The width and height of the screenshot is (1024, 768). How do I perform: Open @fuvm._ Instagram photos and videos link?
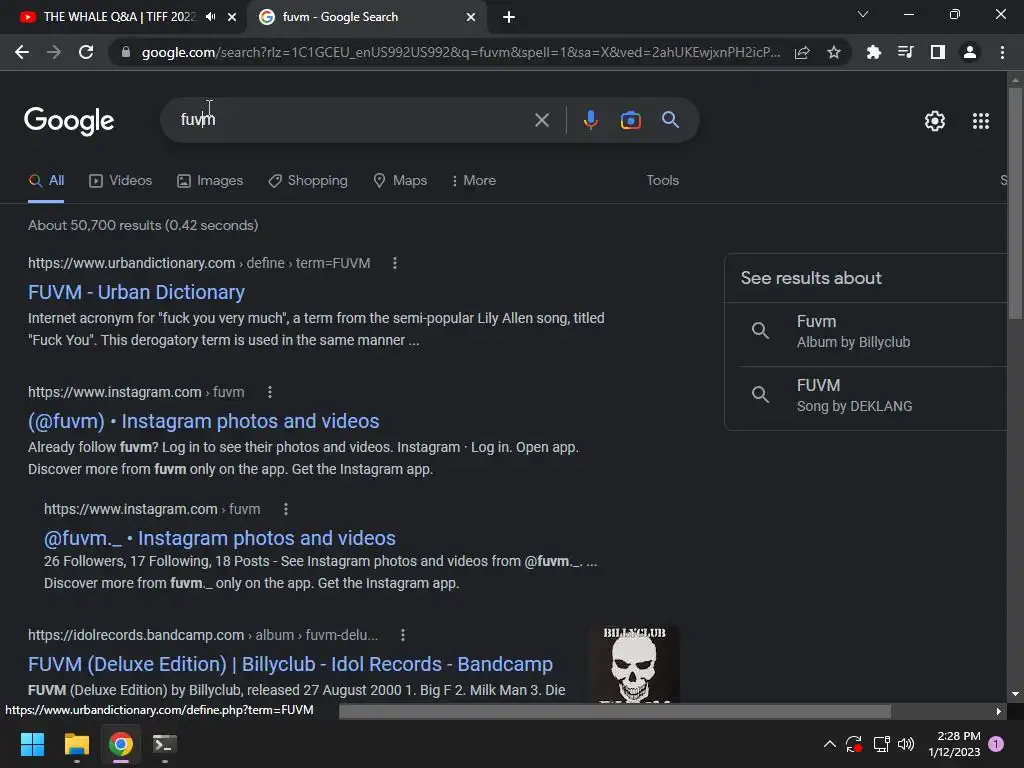click(219, 538)
